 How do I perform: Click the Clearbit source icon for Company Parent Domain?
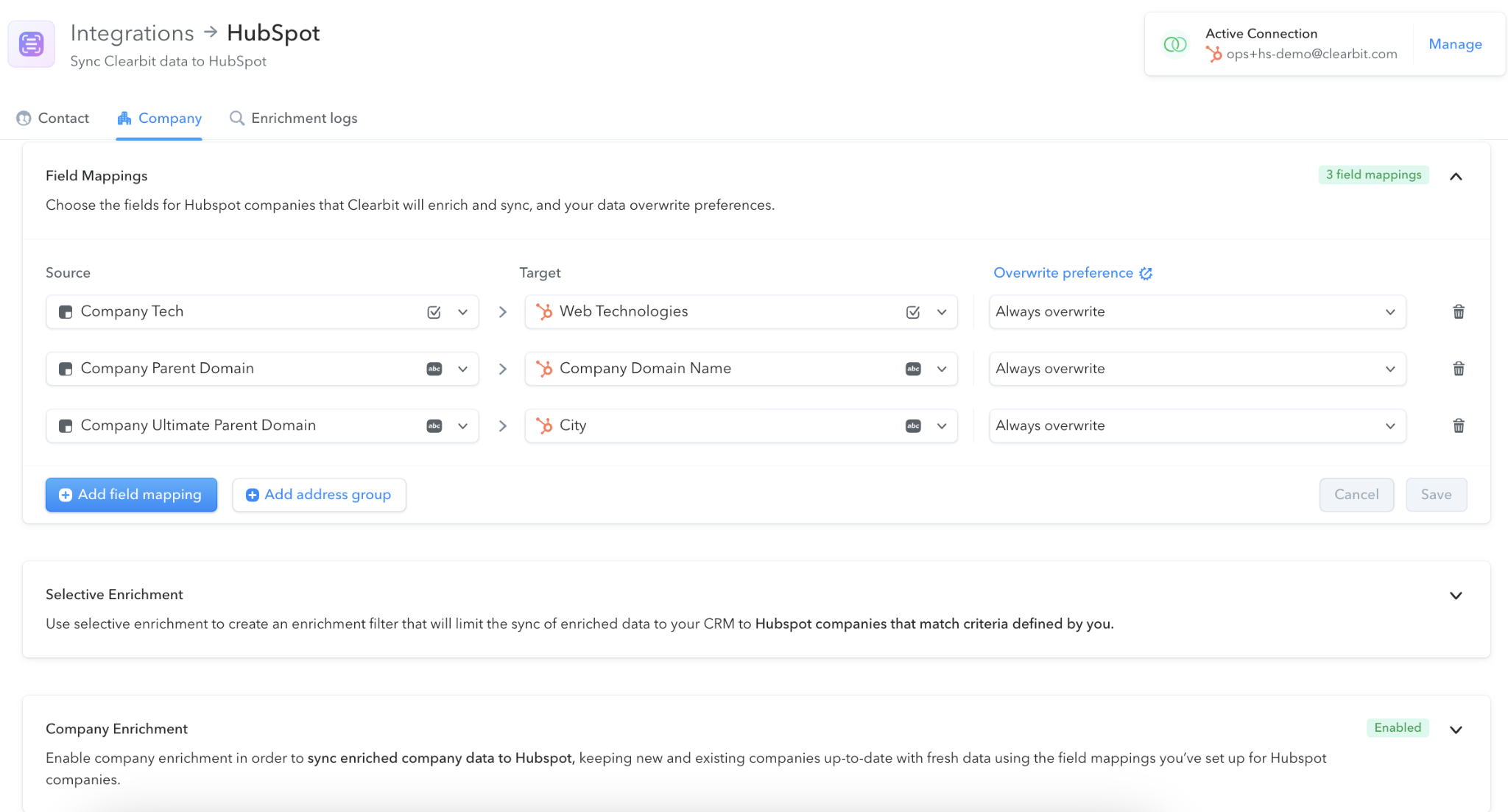click(66, 369)
